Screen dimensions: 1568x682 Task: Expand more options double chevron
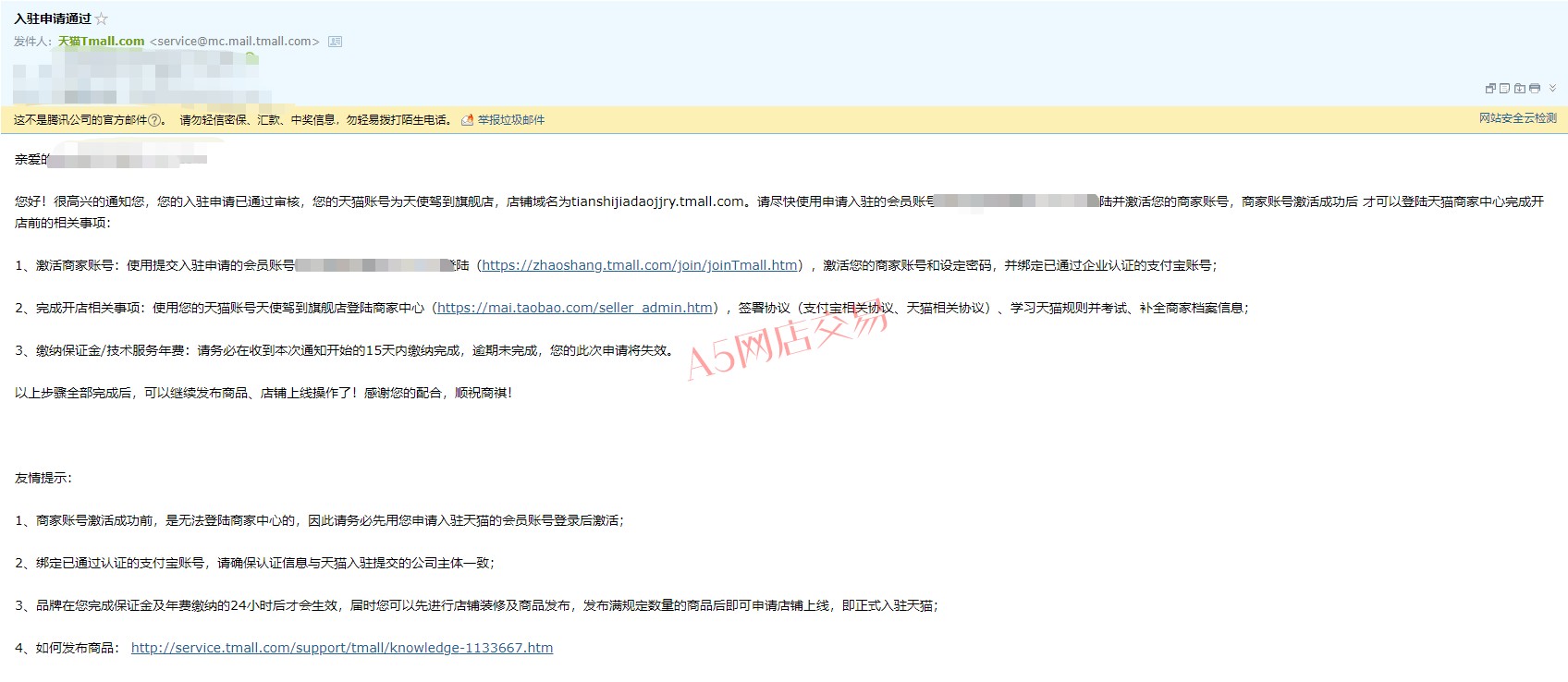[1552, 88]
